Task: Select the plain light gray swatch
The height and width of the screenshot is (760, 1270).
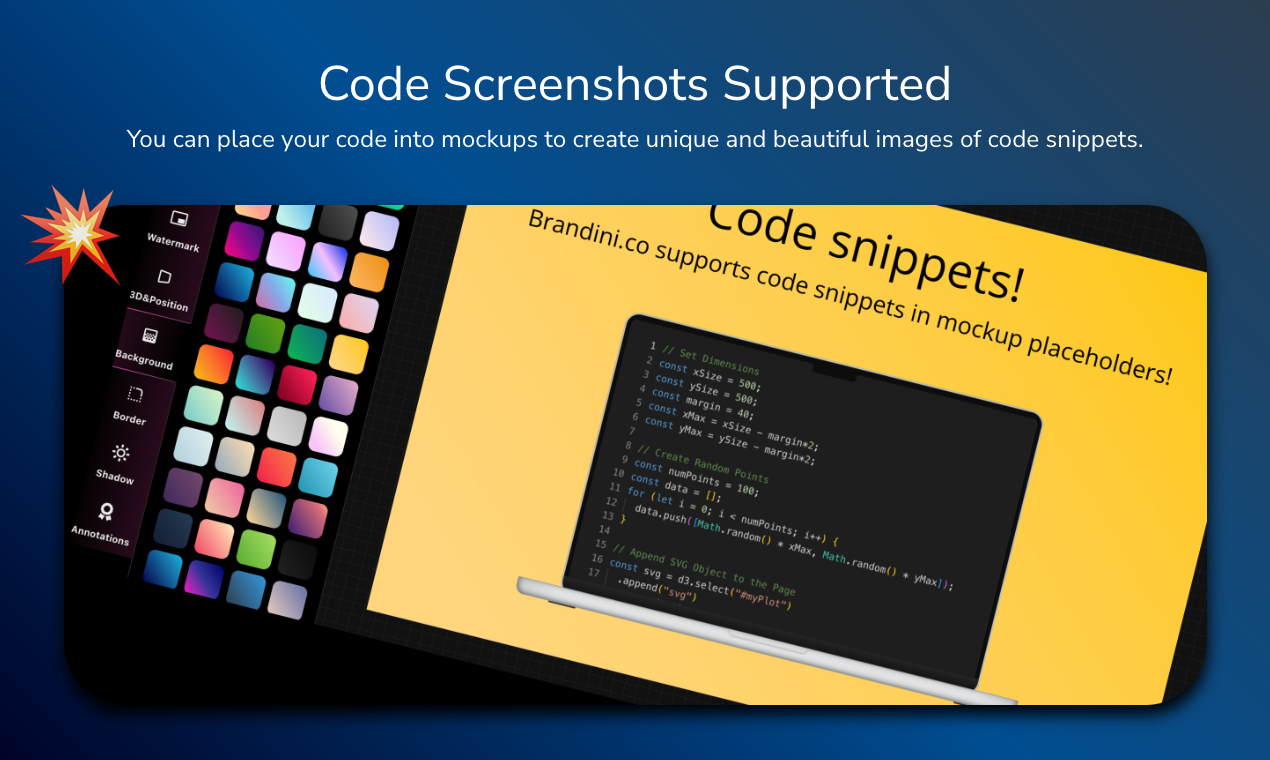Action: (x=286, y=427)
